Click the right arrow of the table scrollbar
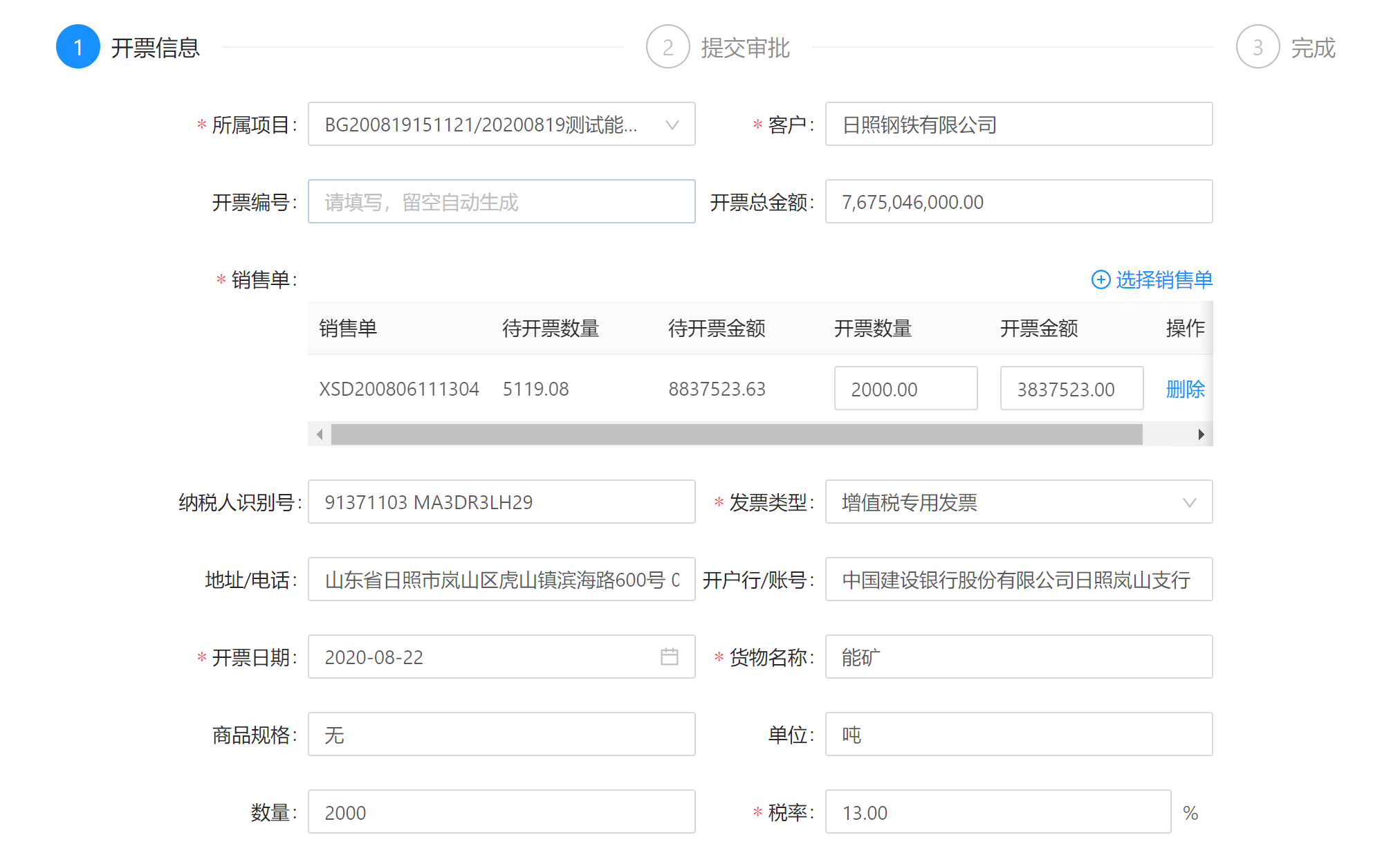This screenshot has width=1400, height=853. [x=1201, y=434]
